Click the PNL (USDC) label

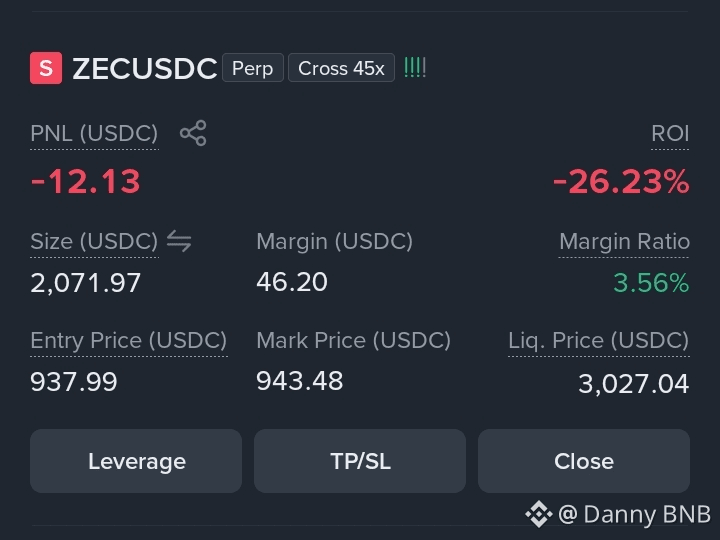coord(94,134)
